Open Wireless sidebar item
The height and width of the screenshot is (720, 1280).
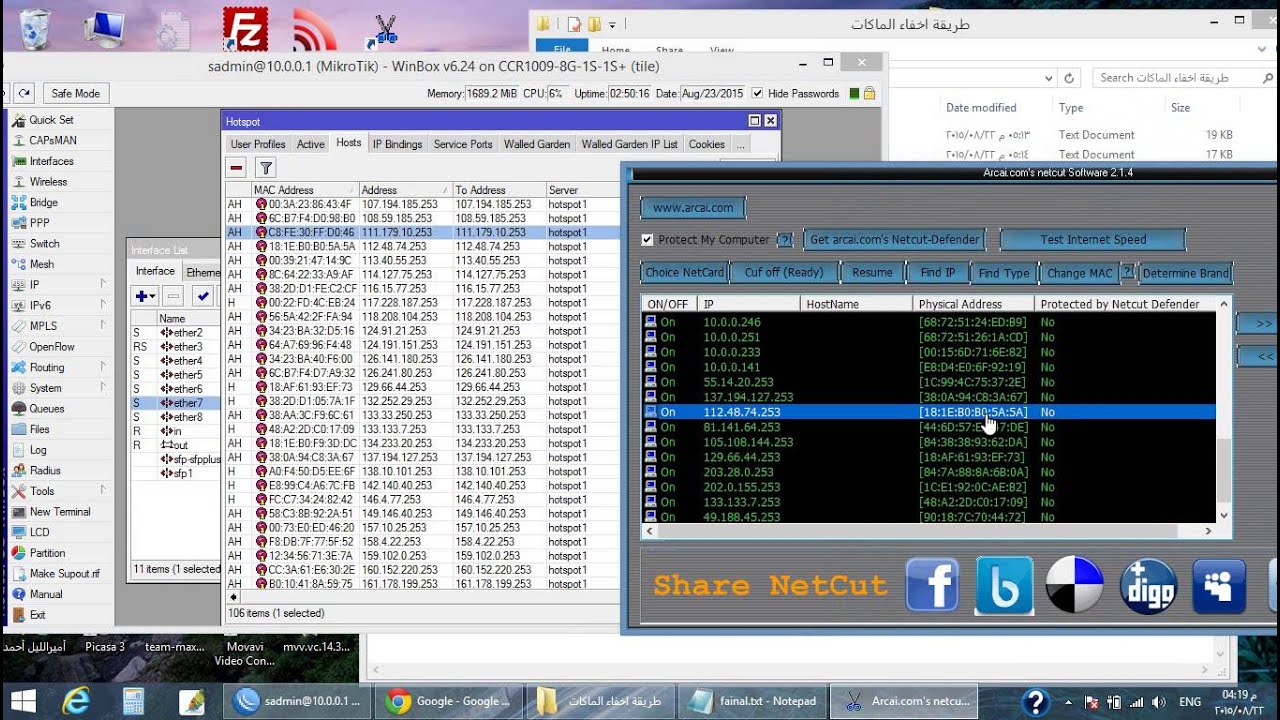coord(48,182)
